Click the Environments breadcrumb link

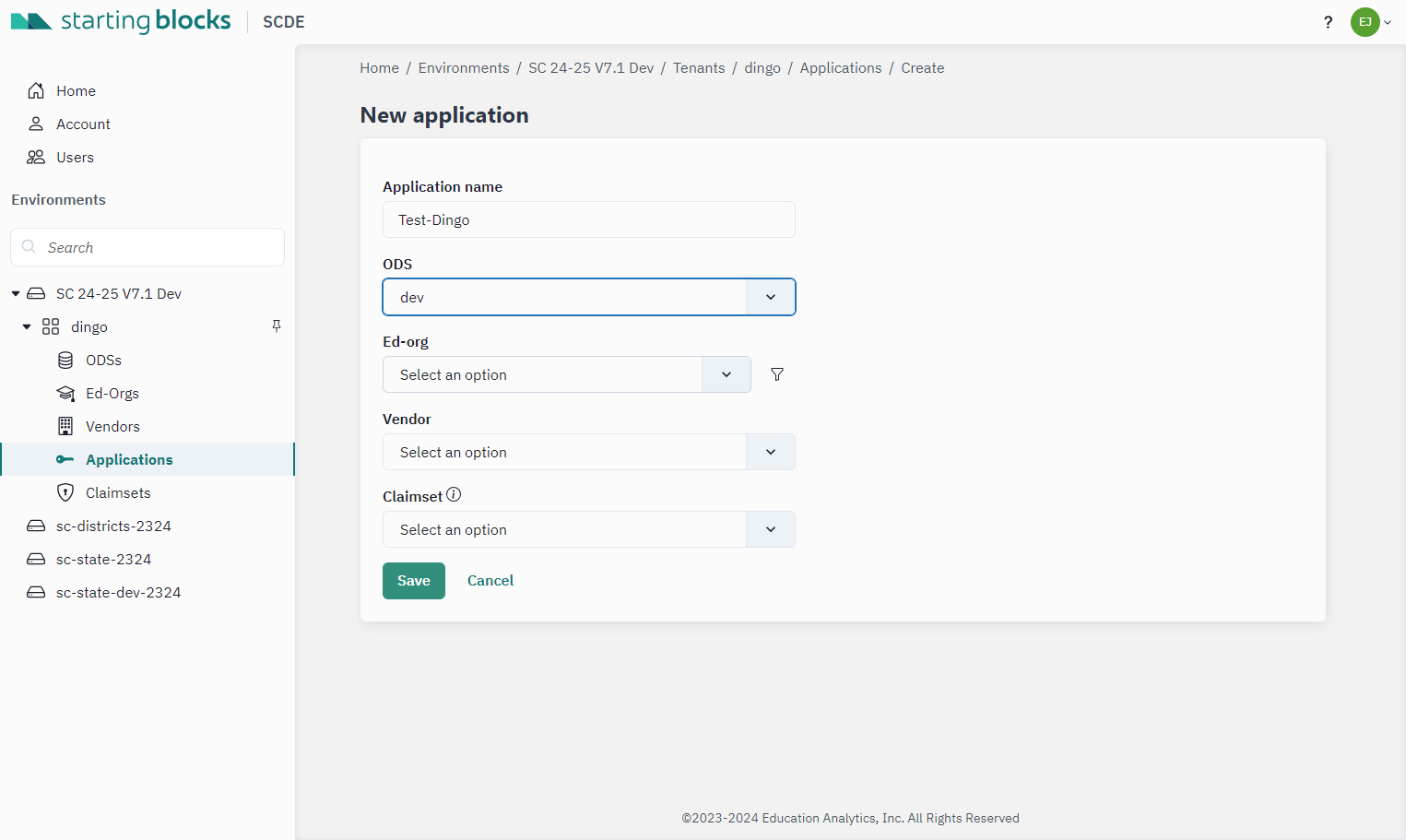(x=464, y=67)
